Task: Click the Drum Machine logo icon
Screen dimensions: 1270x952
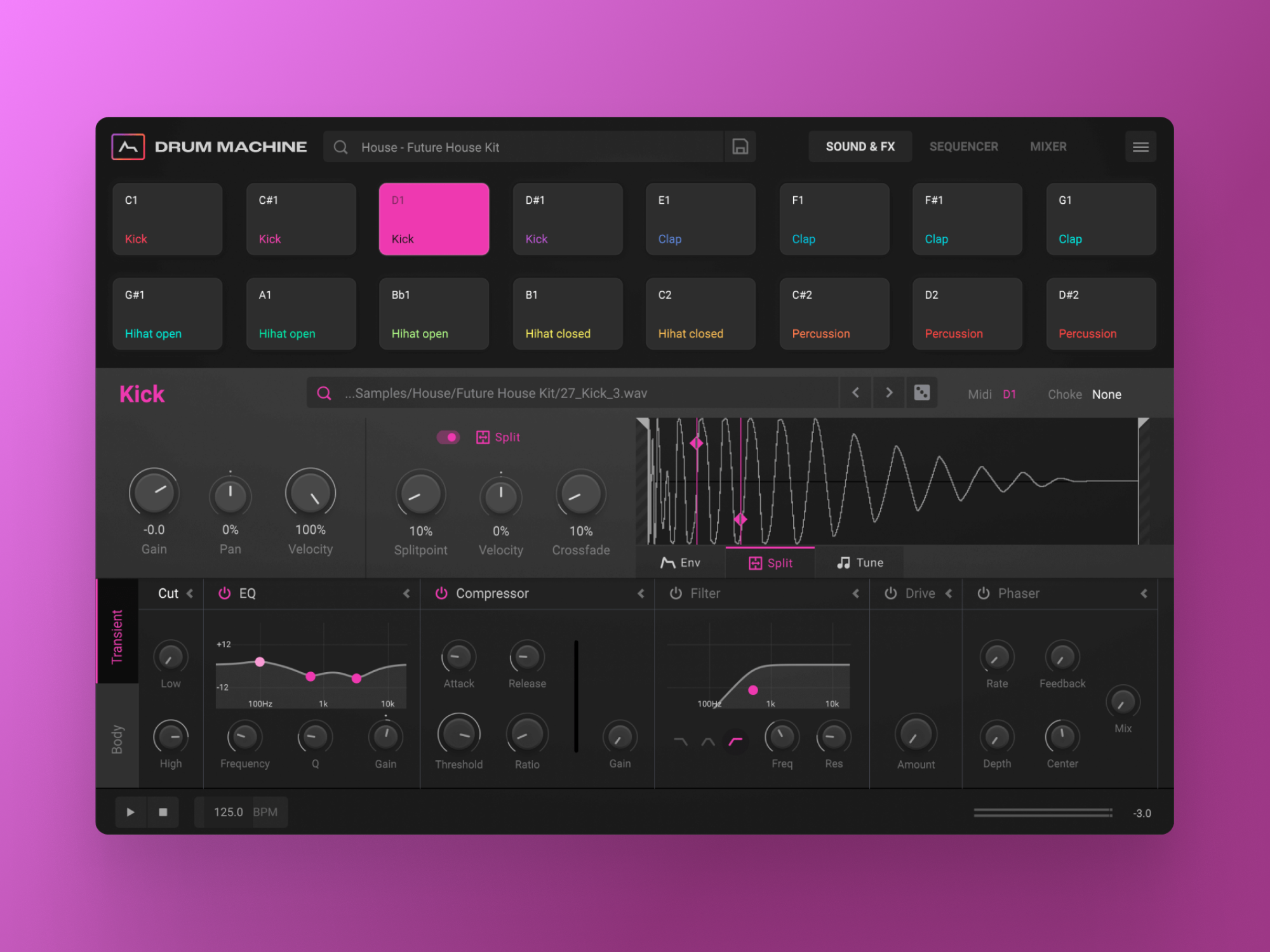Action: click(x=128, y=147)
